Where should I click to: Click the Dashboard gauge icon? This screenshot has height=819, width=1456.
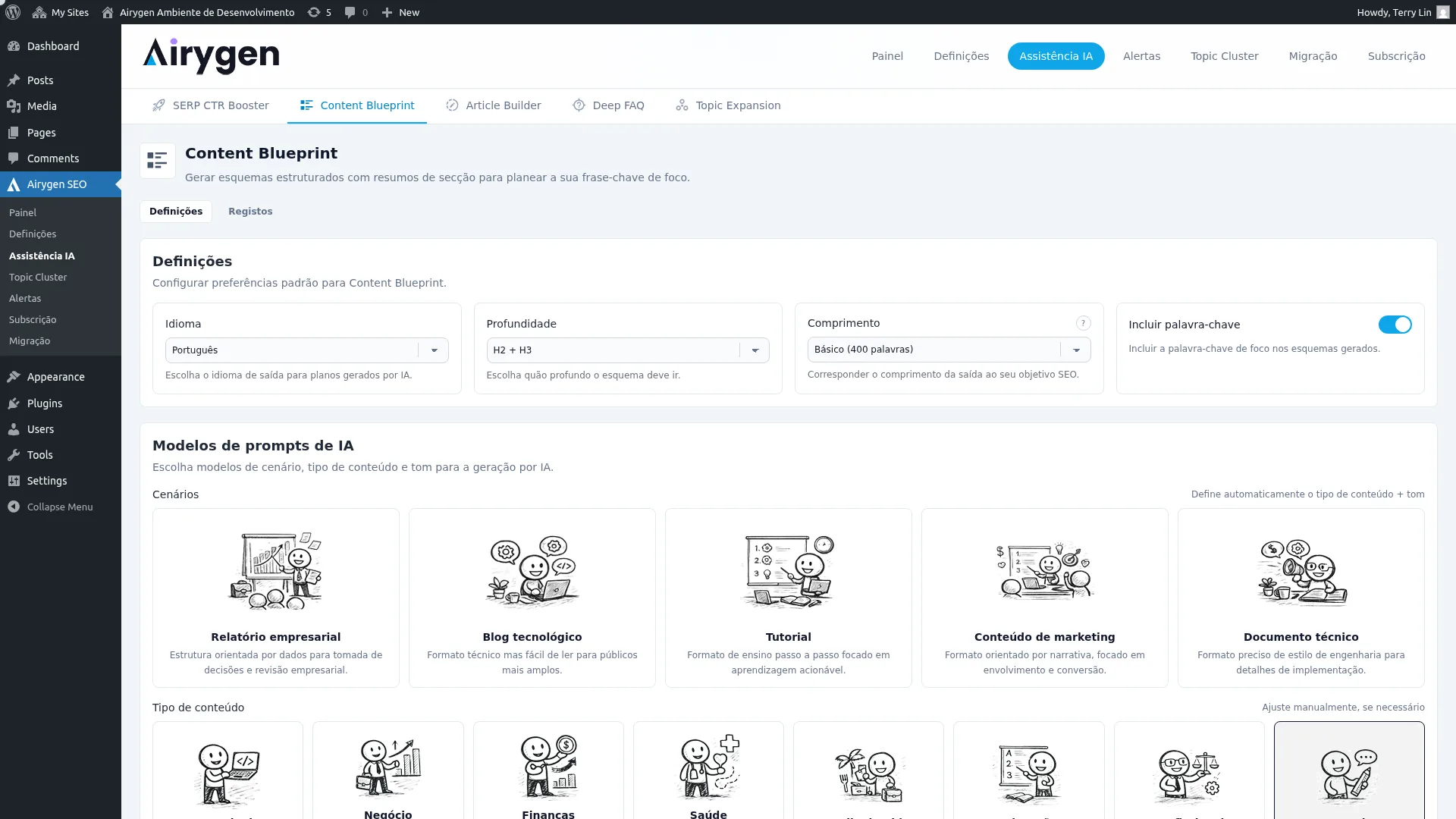click(14, 46)
